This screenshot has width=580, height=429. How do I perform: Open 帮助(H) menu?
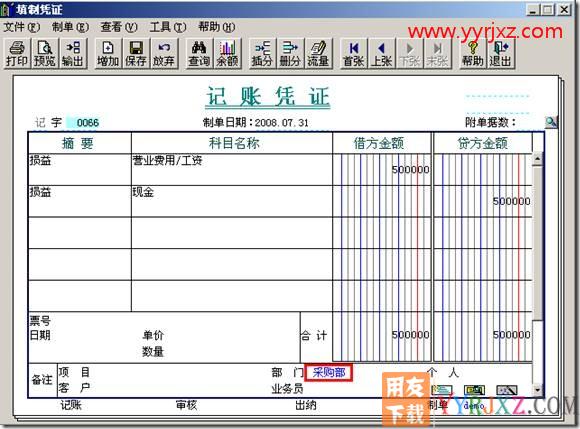coord(216,27)
